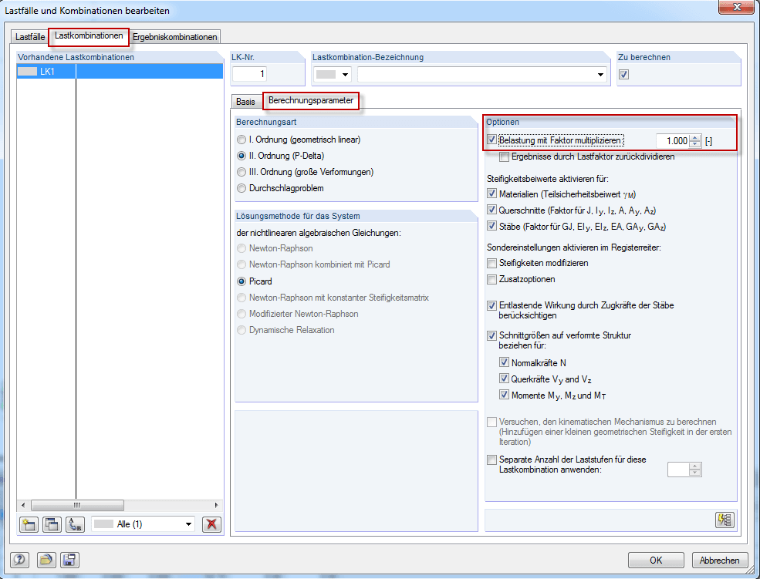Toggle Normalkräfte N checkbox
The image size is (760, 579).
(505, 362)
